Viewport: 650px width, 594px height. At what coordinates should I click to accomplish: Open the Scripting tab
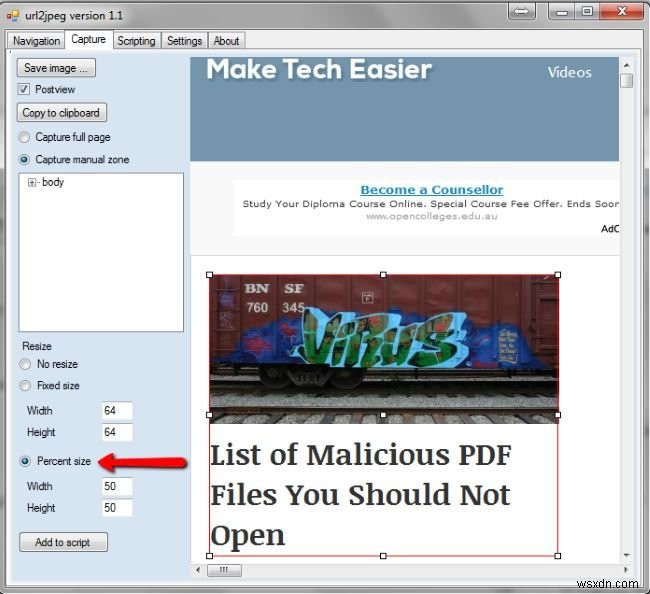click(136, 41)
